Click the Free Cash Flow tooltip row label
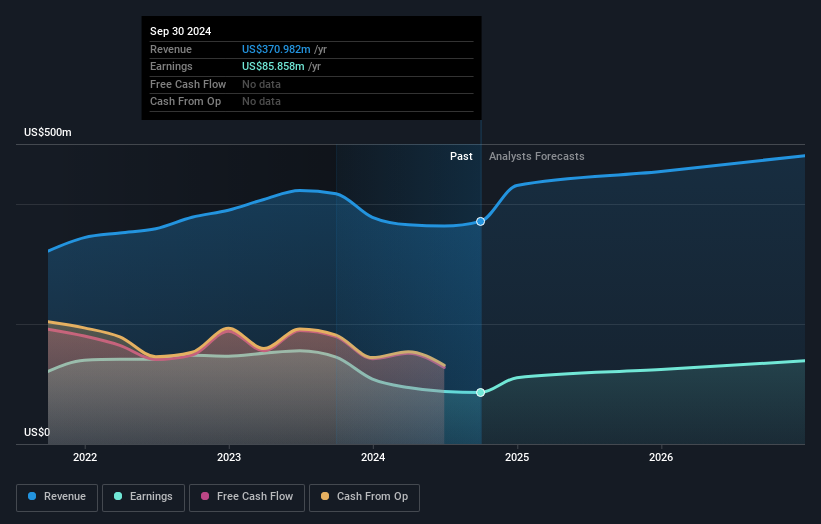Screen dimensions: 821x524 click(x=188, y=84)
